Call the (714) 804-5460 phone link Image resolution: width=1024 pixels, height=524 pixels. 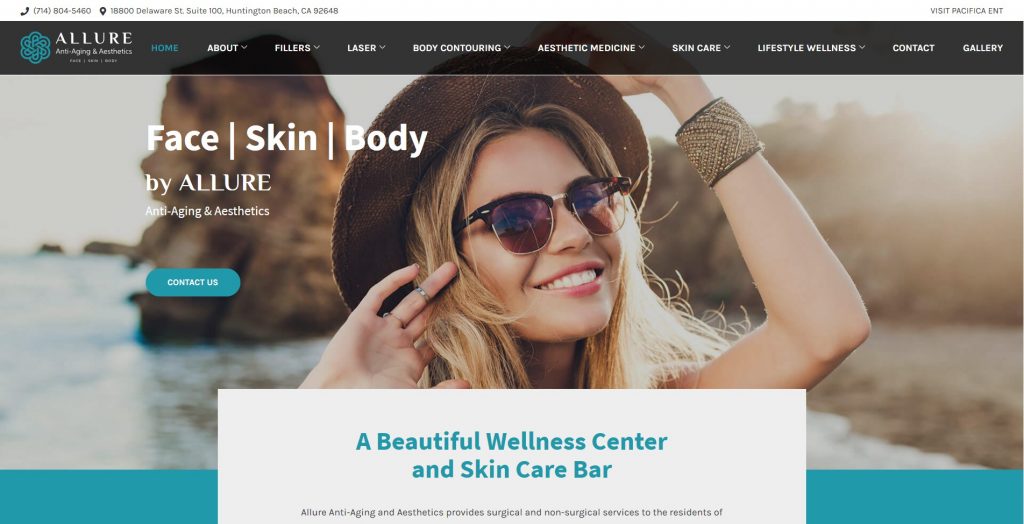point(62,11)
